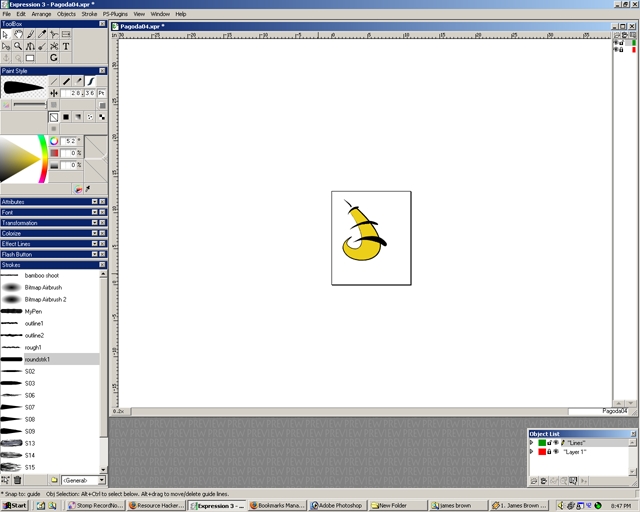Screen dimensions: 640x512
Task: Click the stroke width input field
Action: (78, 93)
